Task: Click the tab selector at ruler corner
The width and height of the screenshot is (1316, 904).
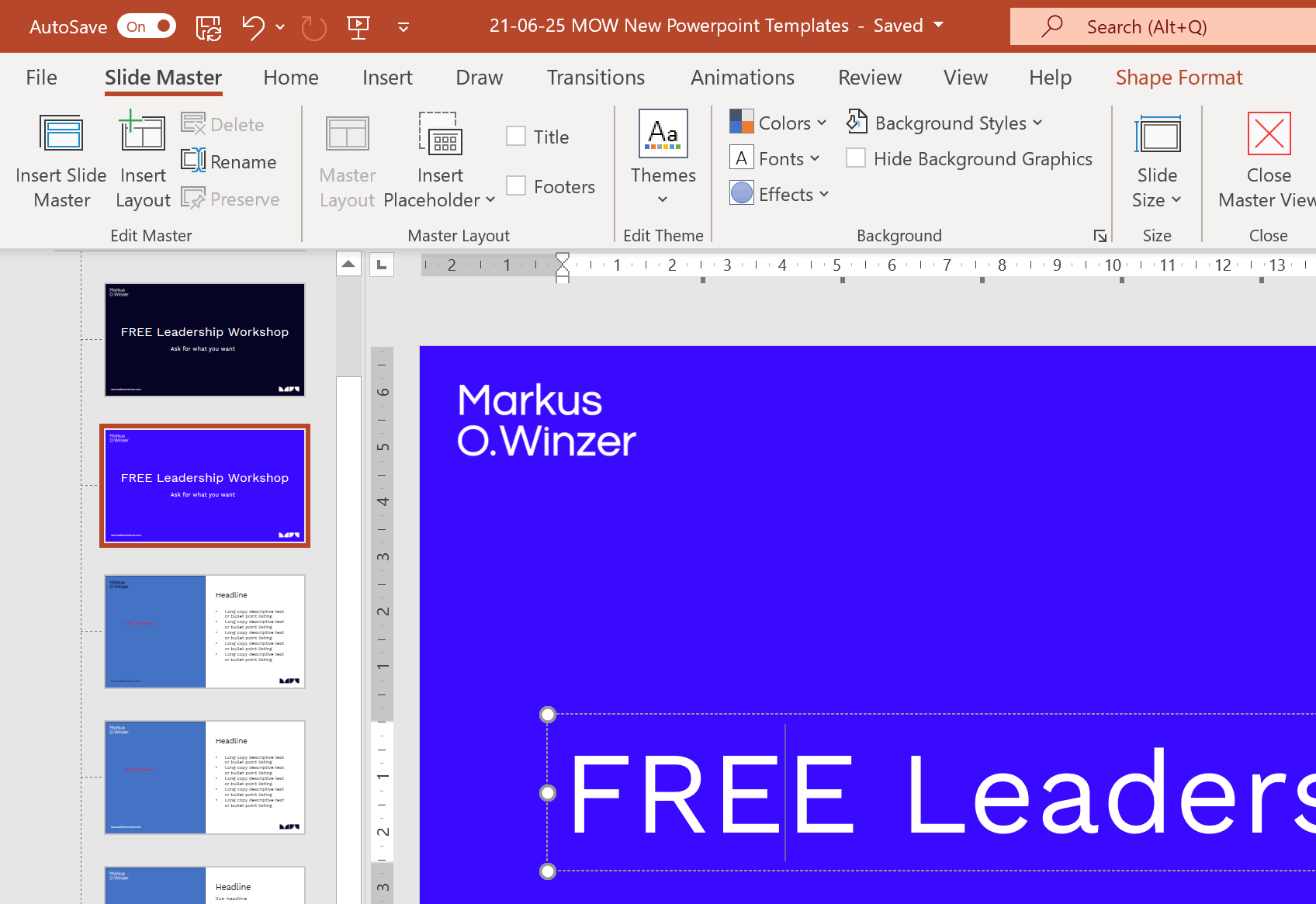Action: coord(382,265)
